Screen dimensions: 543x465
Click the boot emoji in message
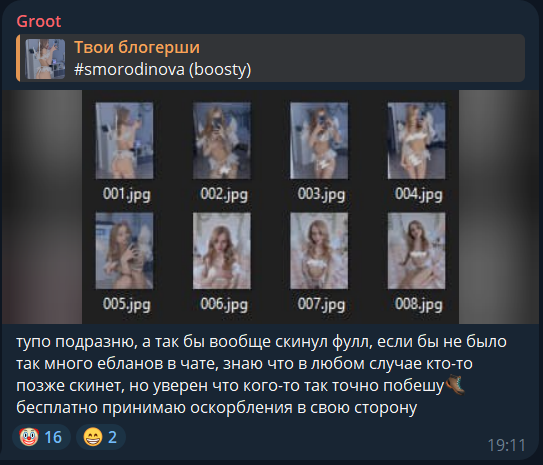pyautogui.click(x=455, y=385)
